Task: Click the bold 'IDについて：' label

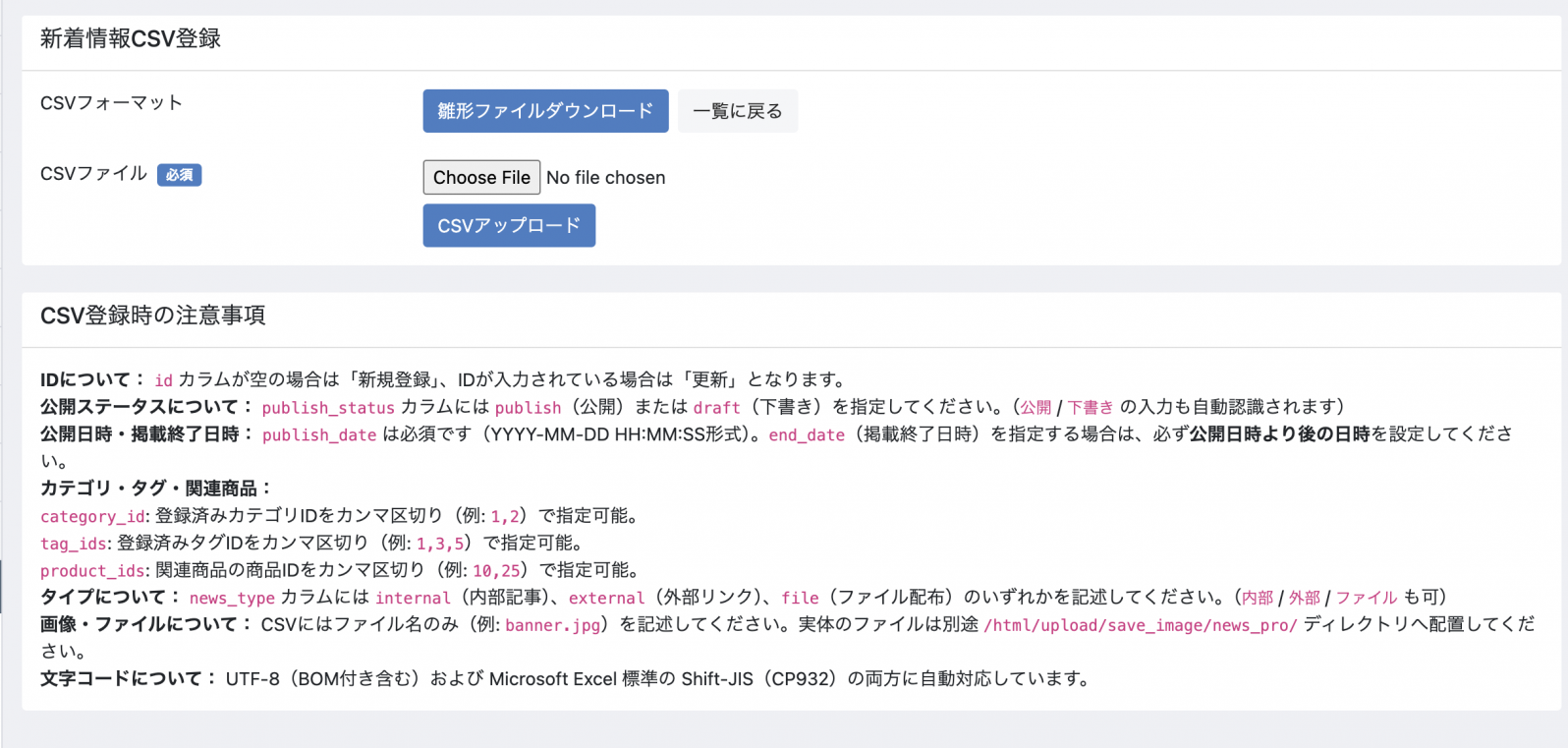Action: (x=94, y=379)
